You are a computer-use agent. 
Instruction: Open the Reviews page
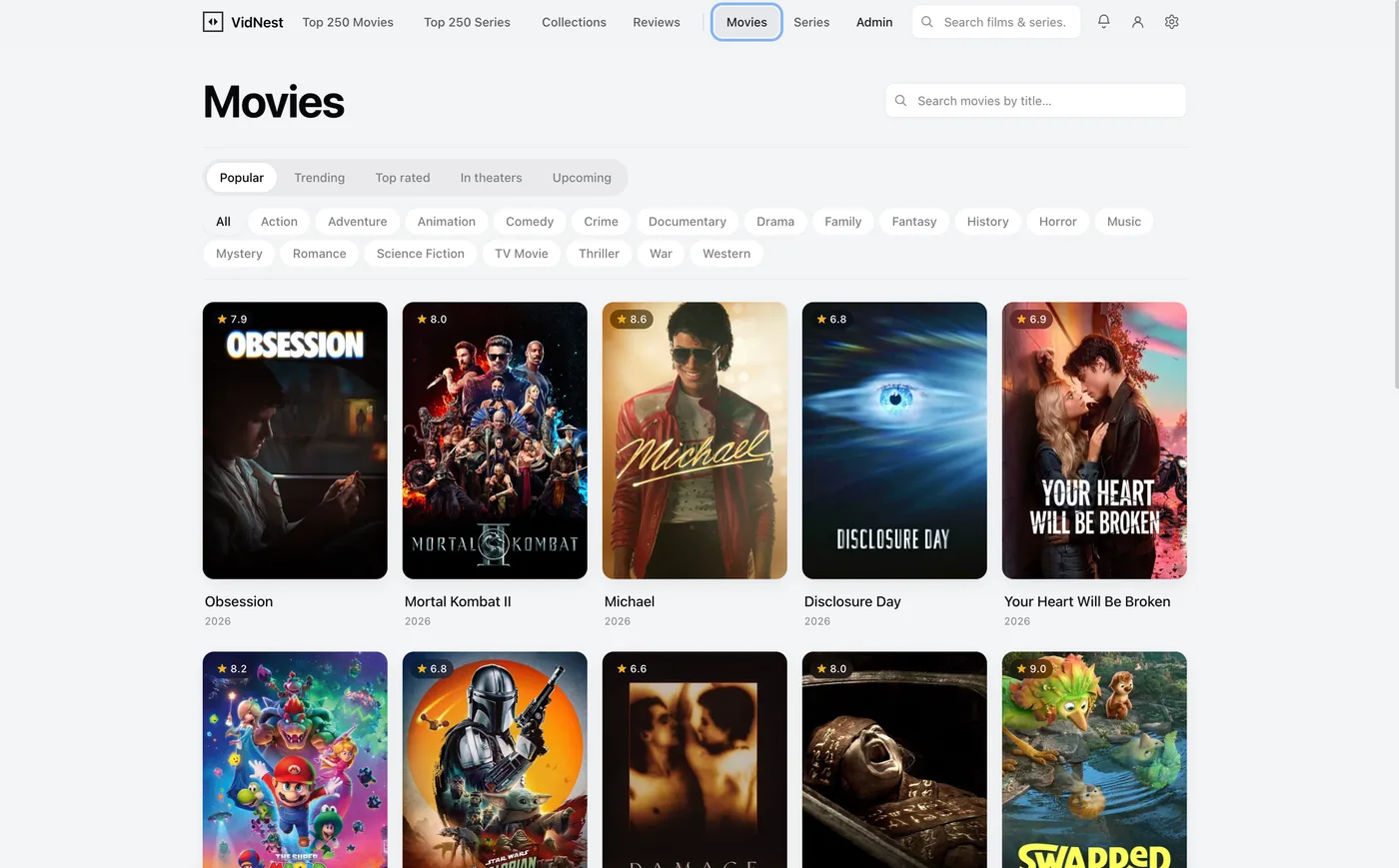657,22
